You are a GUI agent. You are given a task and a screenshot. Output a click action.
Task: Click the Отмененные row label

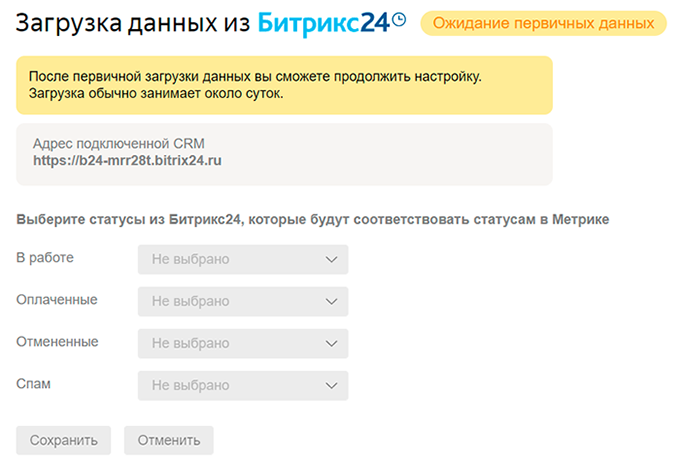[57, 342]
